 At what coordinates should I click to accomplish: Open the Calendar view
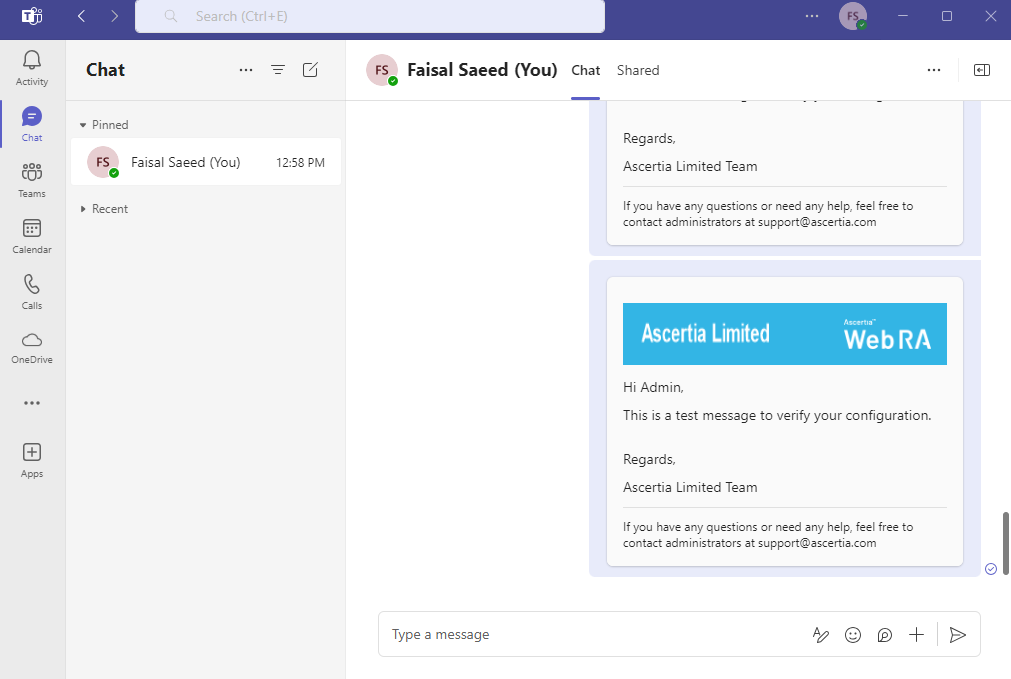click(x=32, y=236)
